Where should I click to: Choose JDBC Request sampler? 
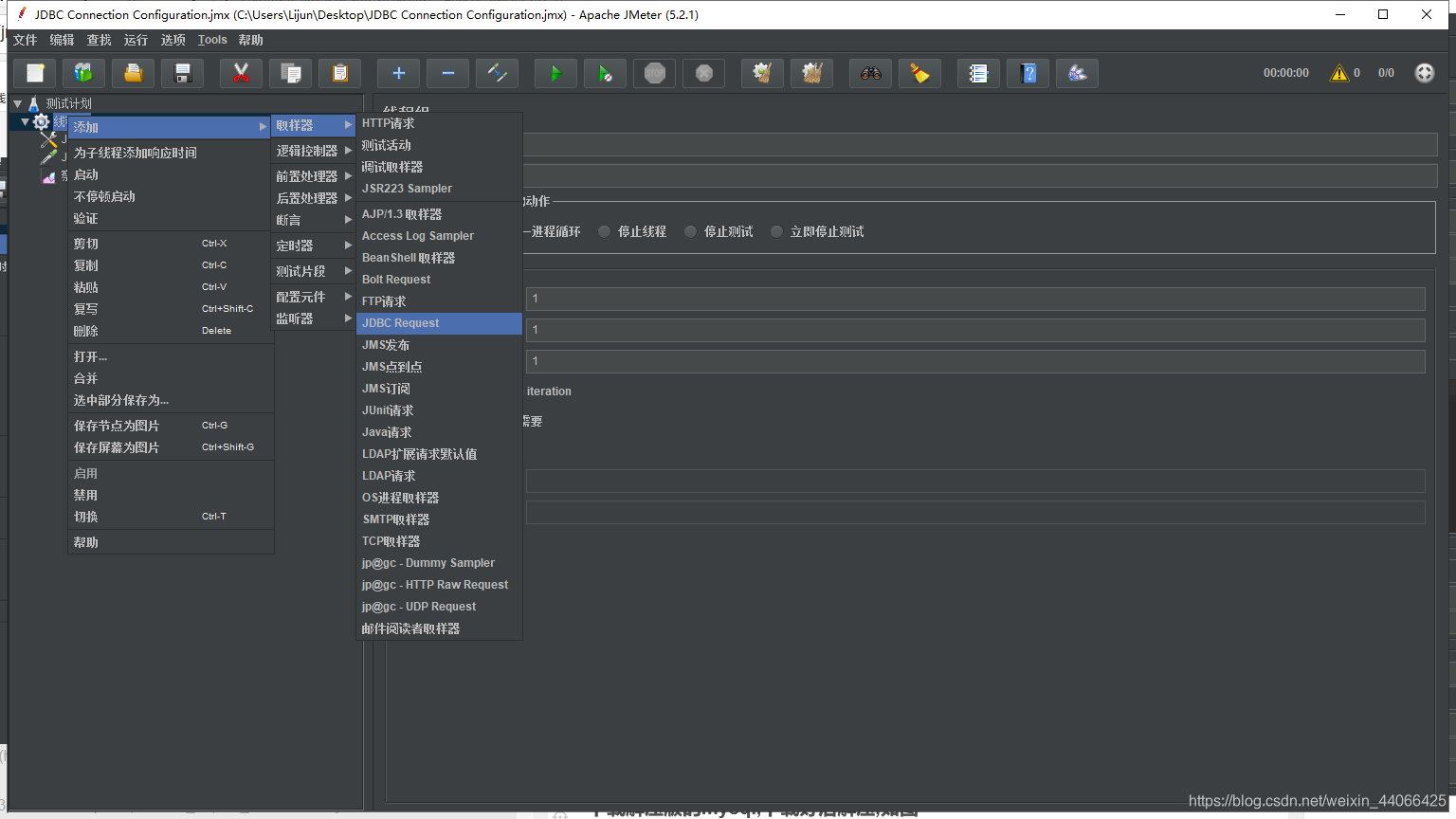point(439,323)
